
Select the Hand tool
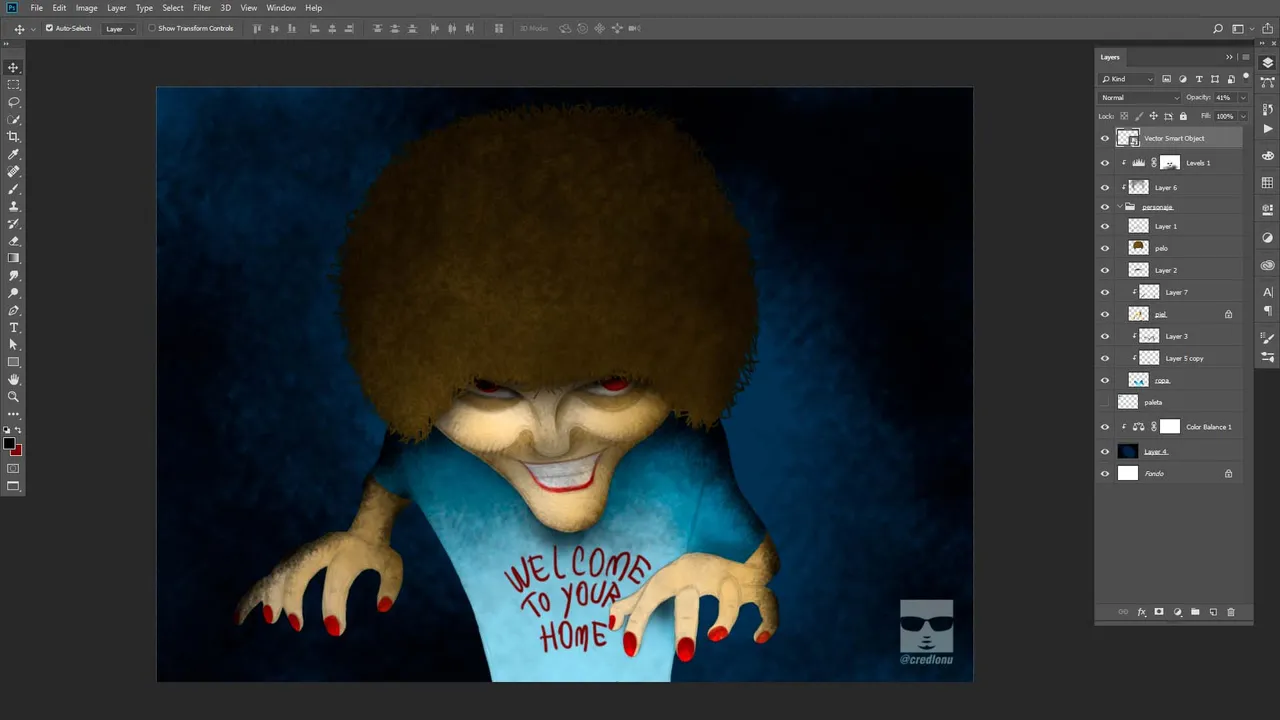click(13, 380)
